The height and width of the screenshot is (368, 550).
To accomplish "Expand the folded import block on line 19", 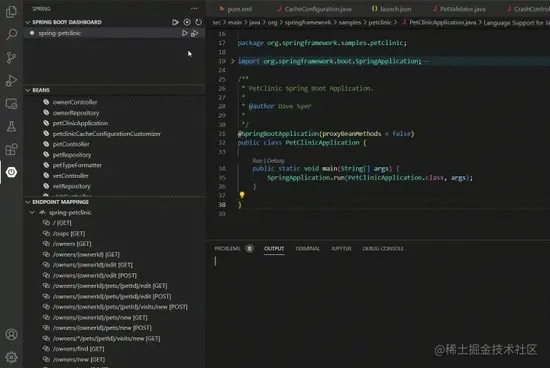I will (232, 61).
